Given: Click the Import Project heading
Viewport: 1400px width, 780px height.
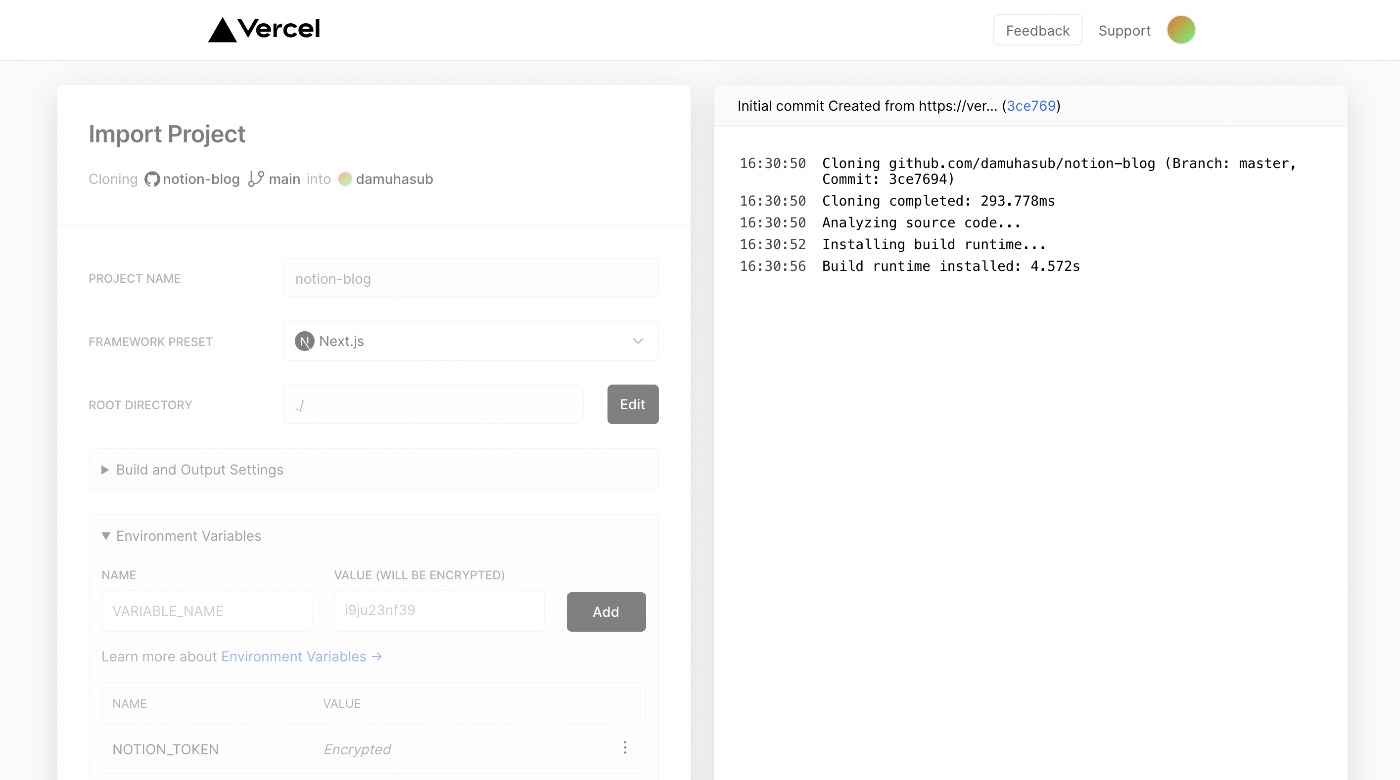Looking at the screenshot, I should [x=167, y=134].
